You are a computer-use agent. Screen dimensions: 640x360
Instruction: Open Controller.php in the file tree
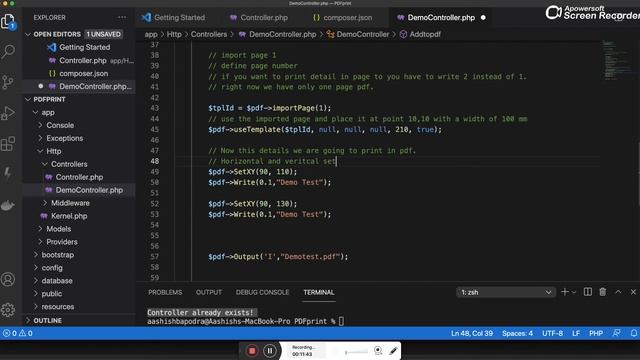tap(79, 177)
